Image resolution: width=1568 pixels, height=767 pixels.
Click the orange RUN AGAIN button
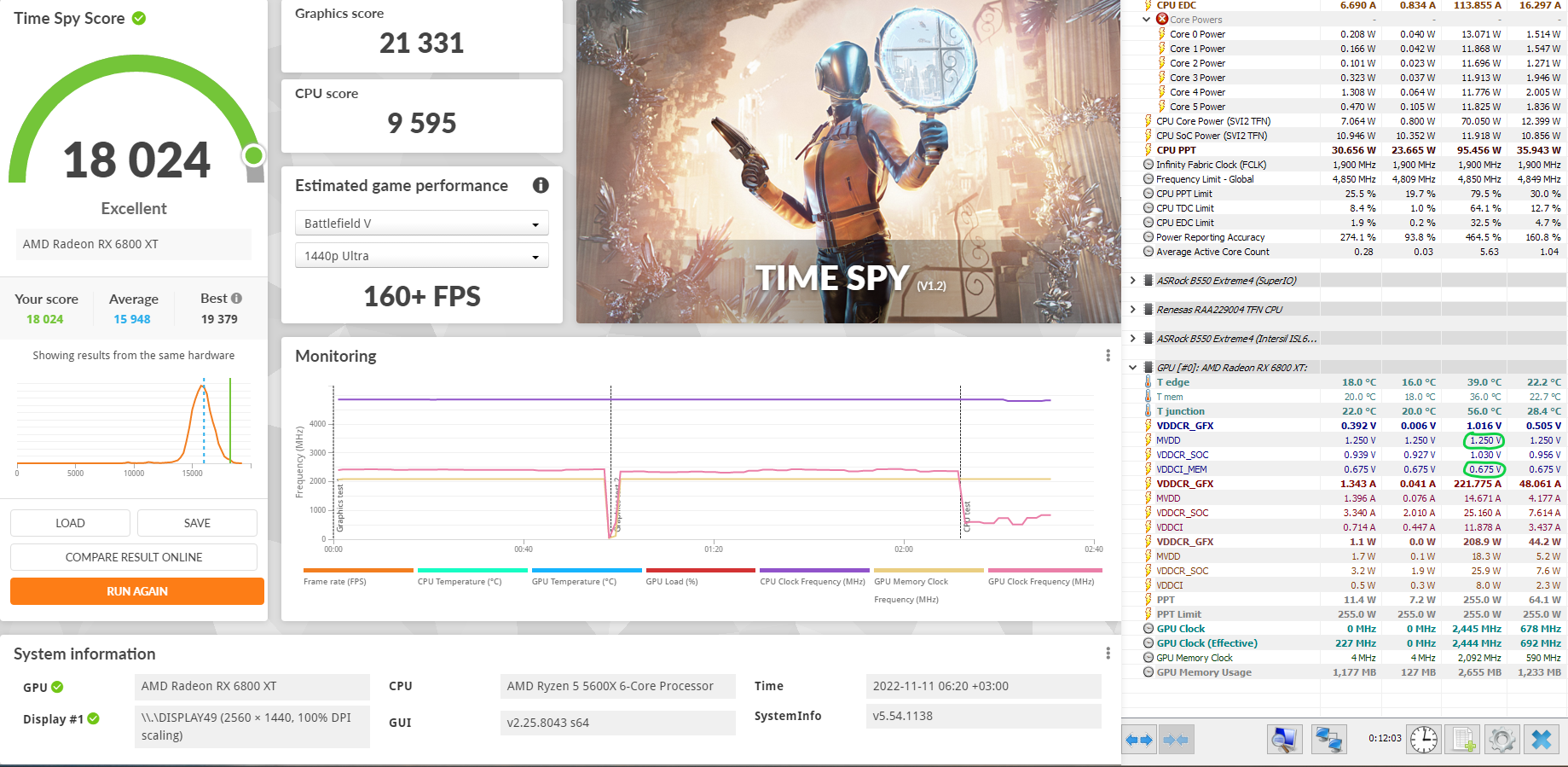tap(137, 591)
